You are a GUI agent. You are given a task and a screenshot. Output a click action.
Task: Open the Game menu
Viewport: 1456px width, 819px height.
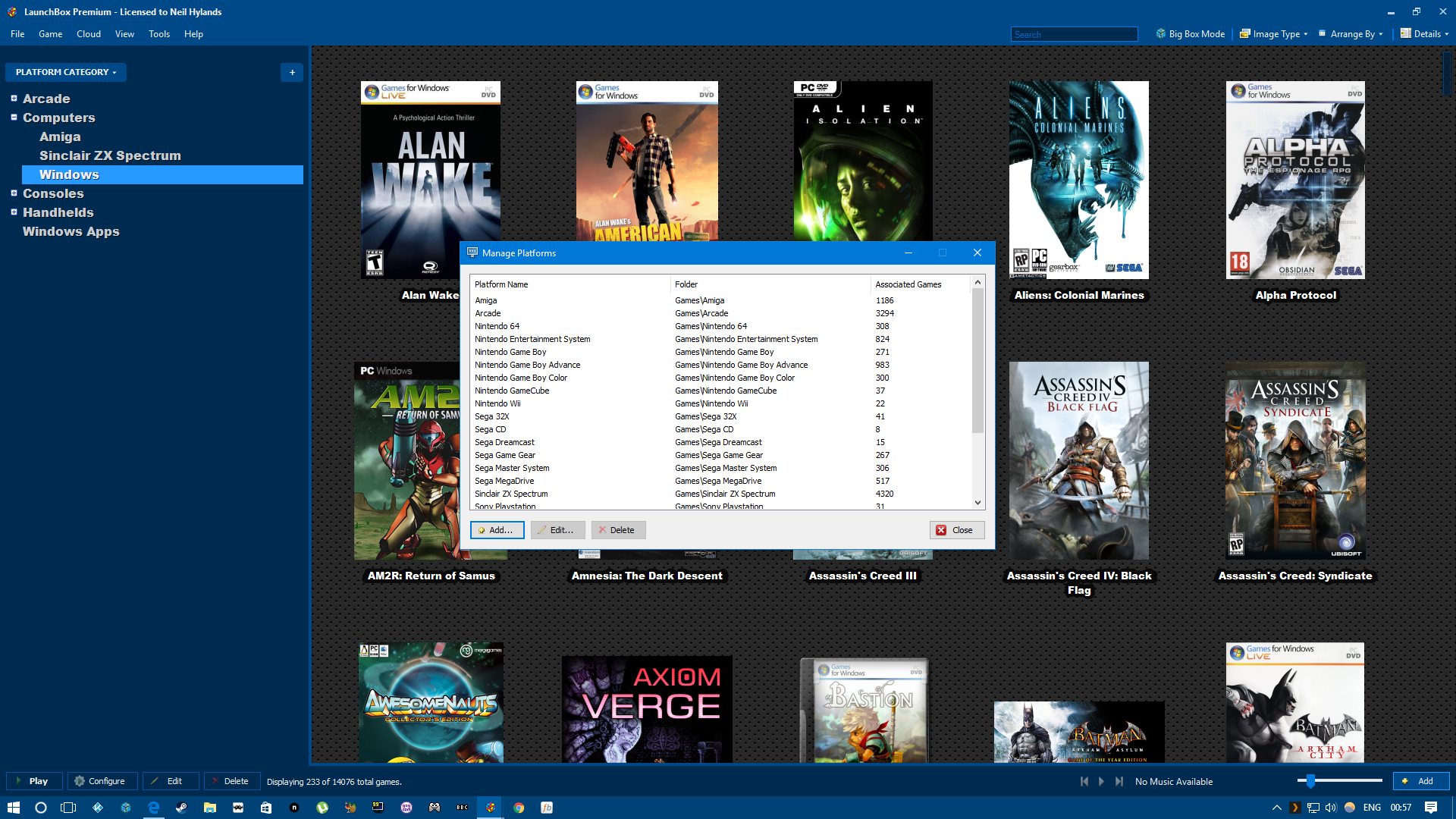point(50,34)
